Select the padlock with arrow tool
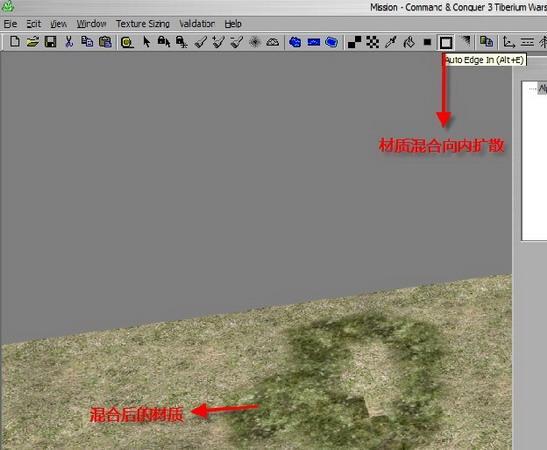547x450 pixels. tap(164, 42)
